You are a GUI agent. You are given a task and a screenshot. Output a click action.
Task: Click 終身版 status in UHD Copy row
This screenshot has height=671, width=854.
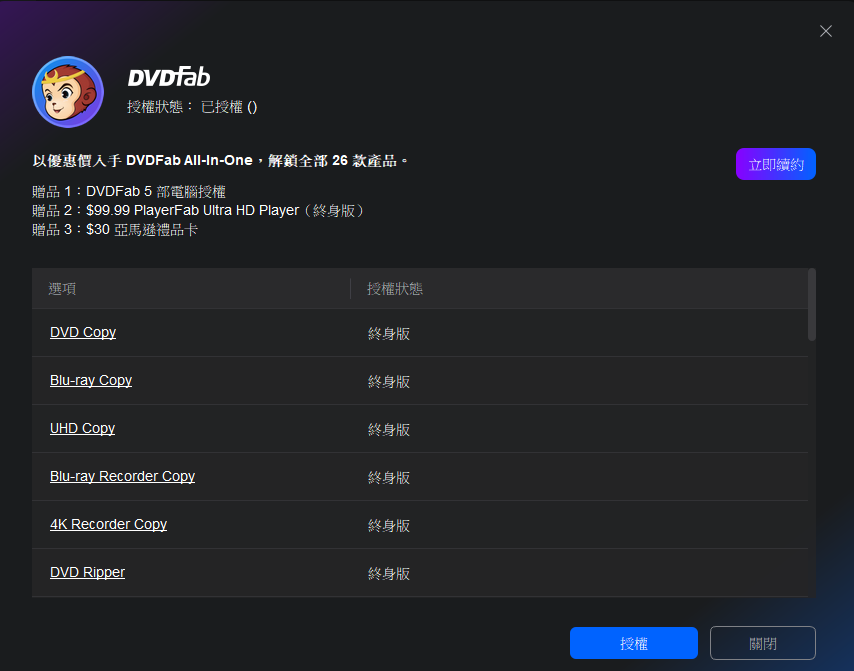click(389, 429)
